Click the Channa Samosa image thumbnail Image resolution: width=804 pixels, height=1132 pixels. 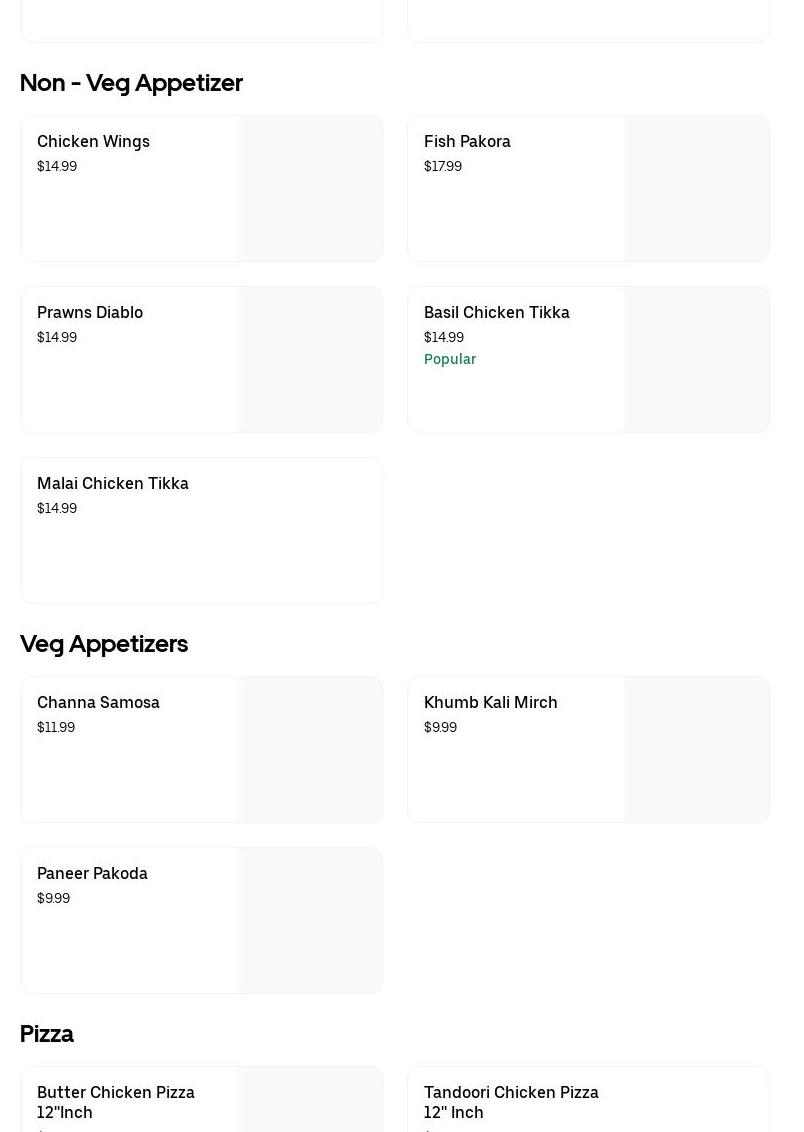pyautogui.click(x=310, y=750)
